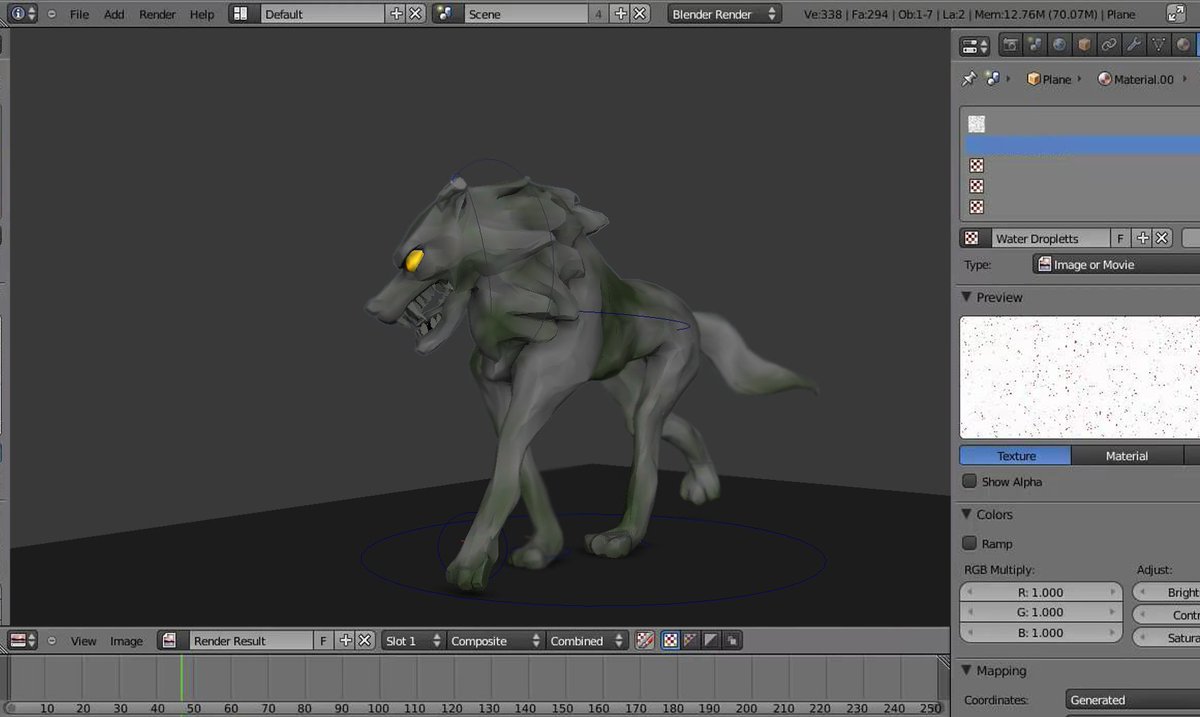Open the Material sphere properties tab
Image resolution: width=1200 pixels, height=717 pixels.
coord(1184,45)
